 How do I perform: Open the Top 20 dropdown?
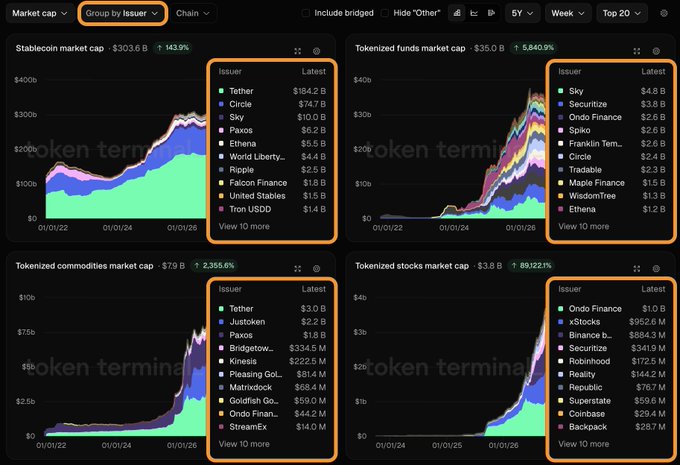(x=621, y=13)
